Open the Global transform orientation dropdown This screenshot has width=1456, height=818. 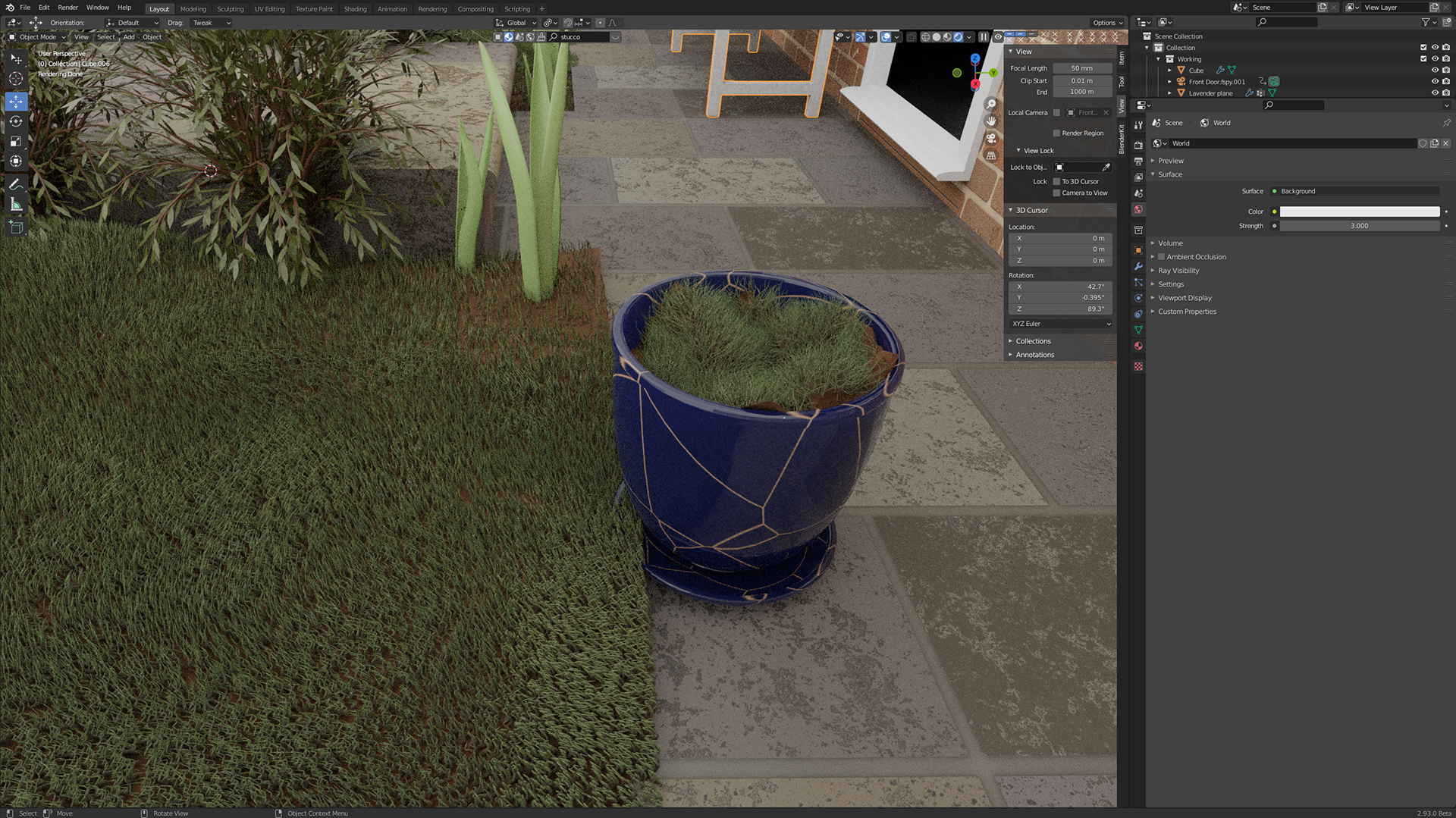click(x=516, y=23)
